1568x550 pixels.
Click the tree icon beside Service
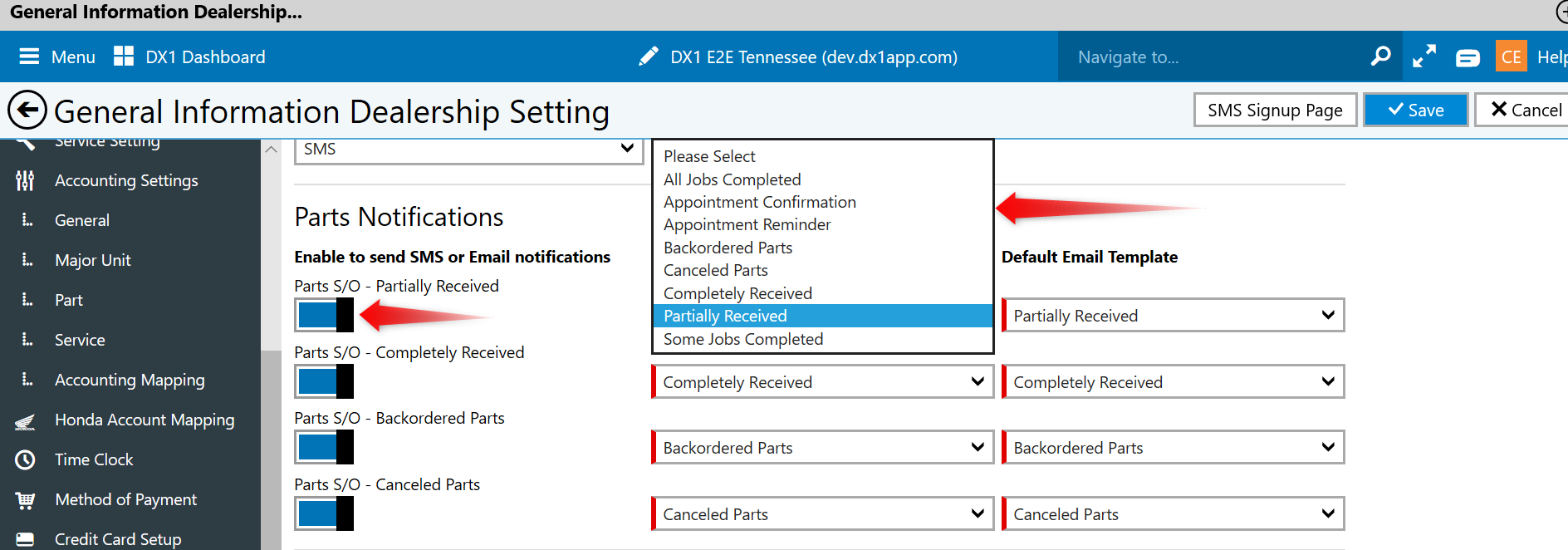pyautogui.click(x=27, y=339)
